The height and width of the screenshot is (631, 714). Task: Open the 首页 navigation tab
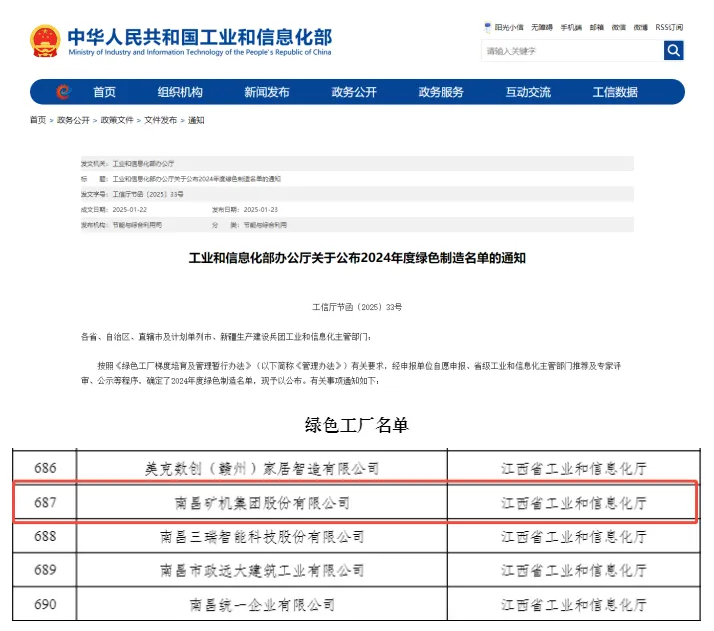105,92
